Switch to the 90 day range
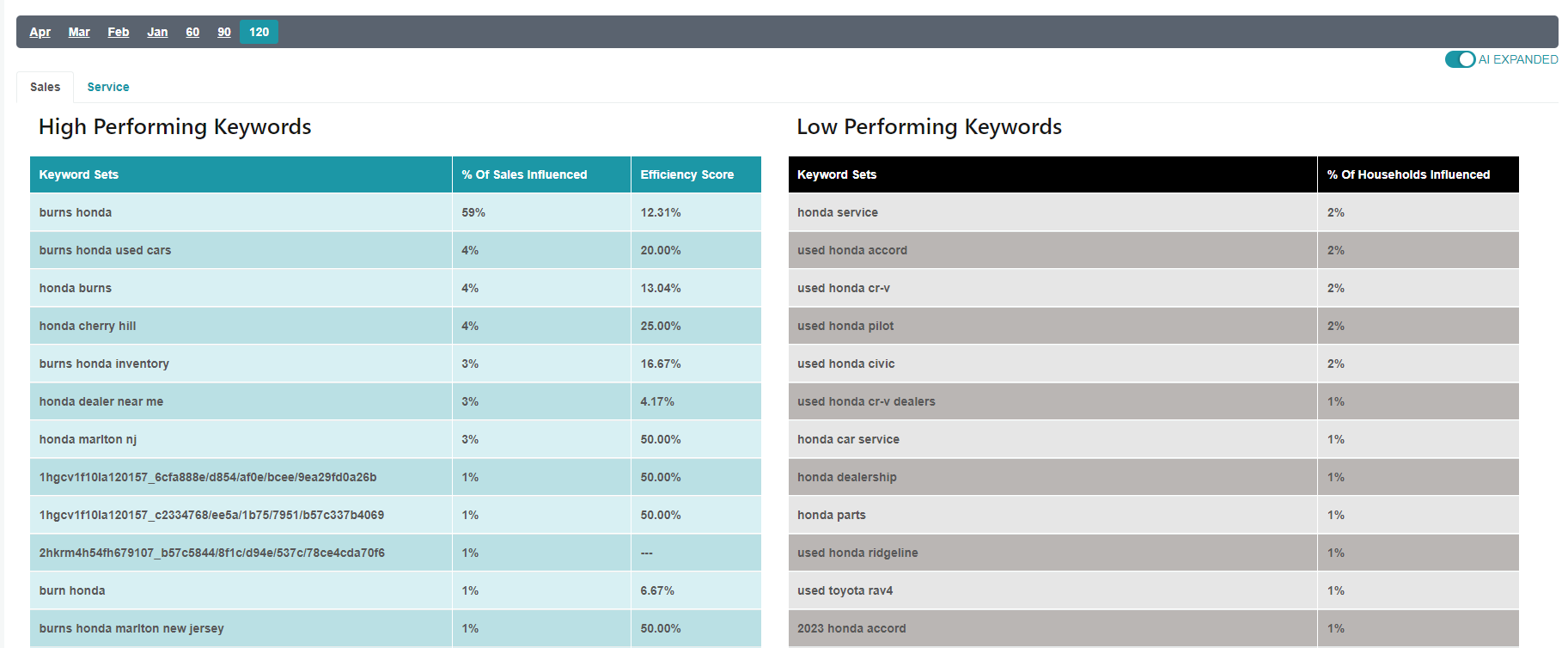1568x648 pixels. 224,32
